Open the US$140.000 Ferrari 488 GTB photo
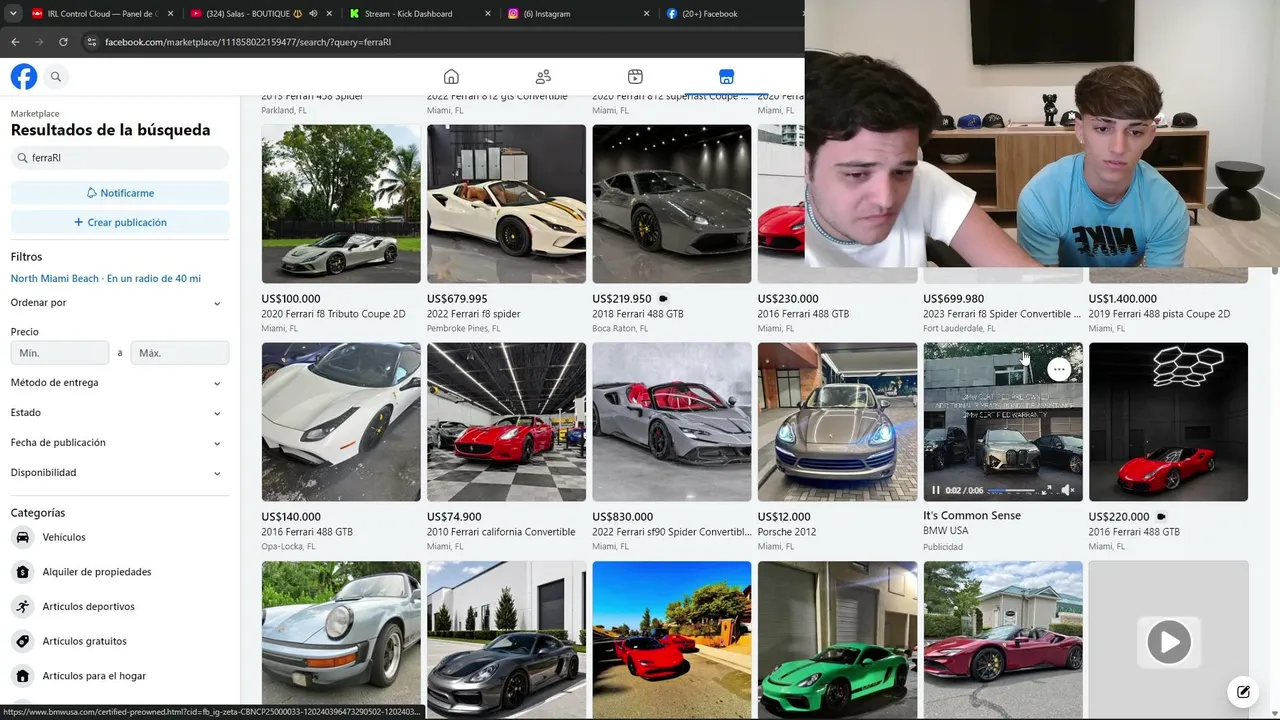This screenshot has width=1280, height=720. tap(341, 422)
